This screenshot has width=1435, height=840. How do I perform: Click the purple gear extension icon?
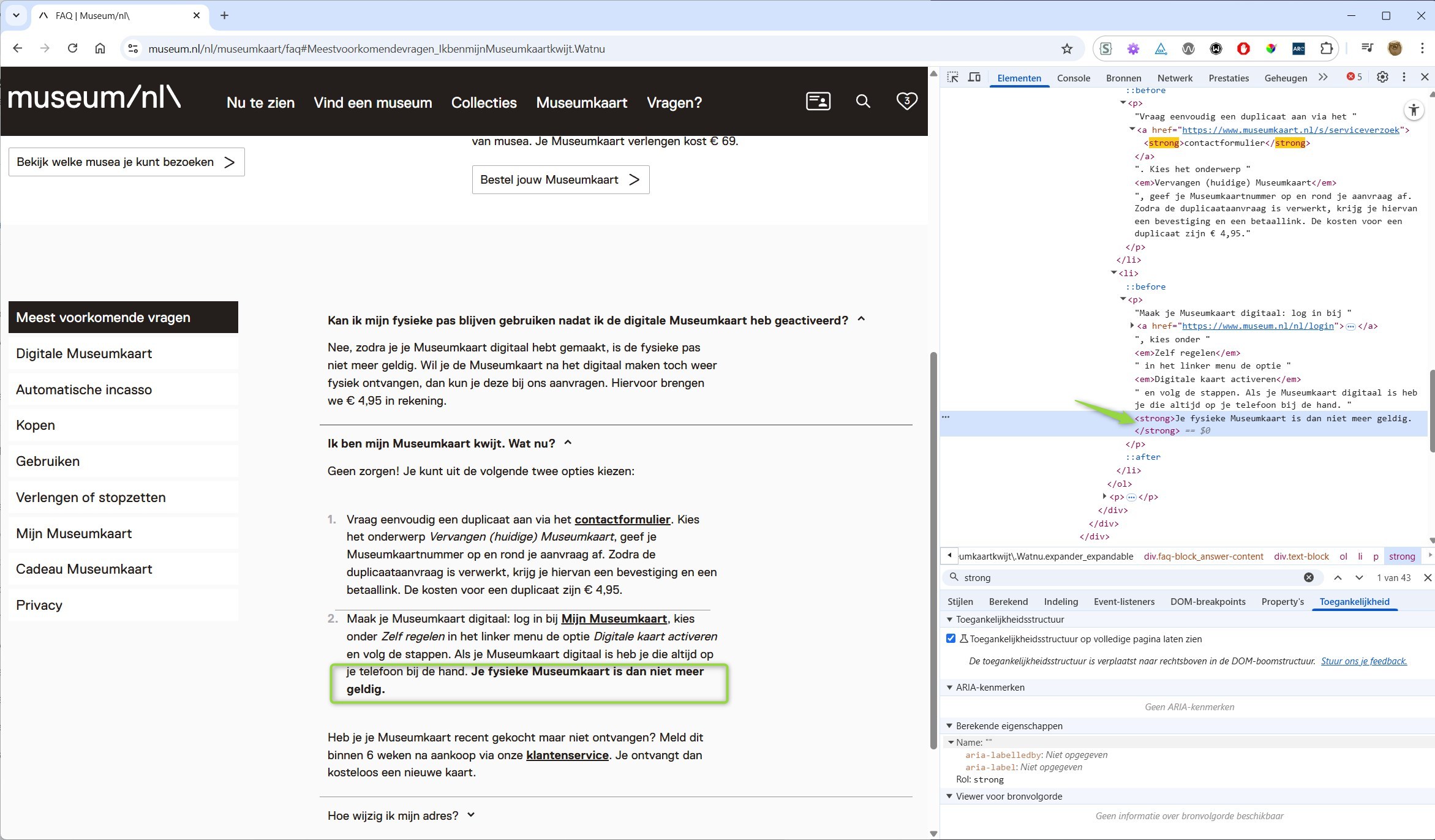(1133, 48)
